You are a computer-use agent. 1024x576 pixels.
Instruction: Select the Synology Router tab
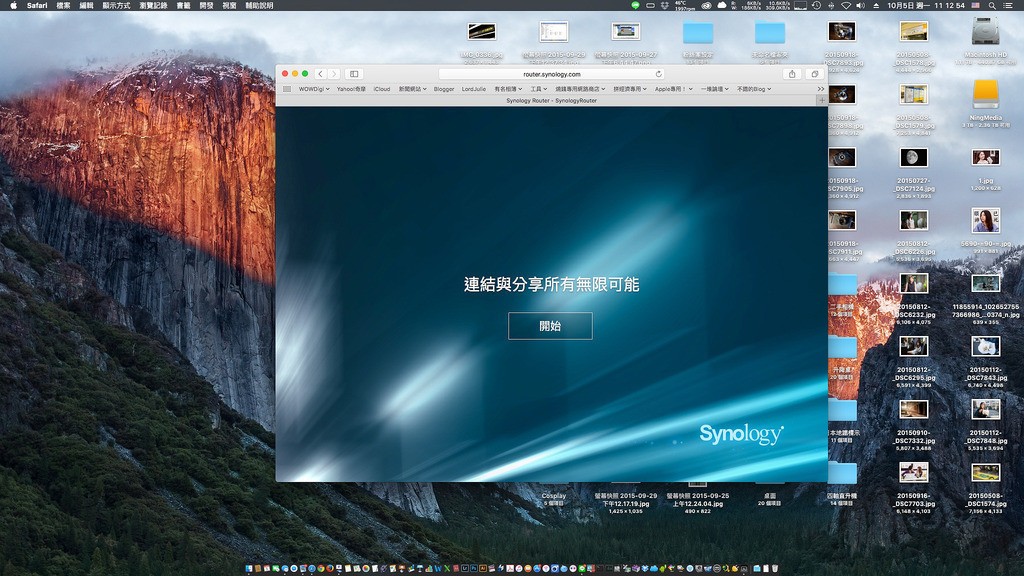pos(551,101)
